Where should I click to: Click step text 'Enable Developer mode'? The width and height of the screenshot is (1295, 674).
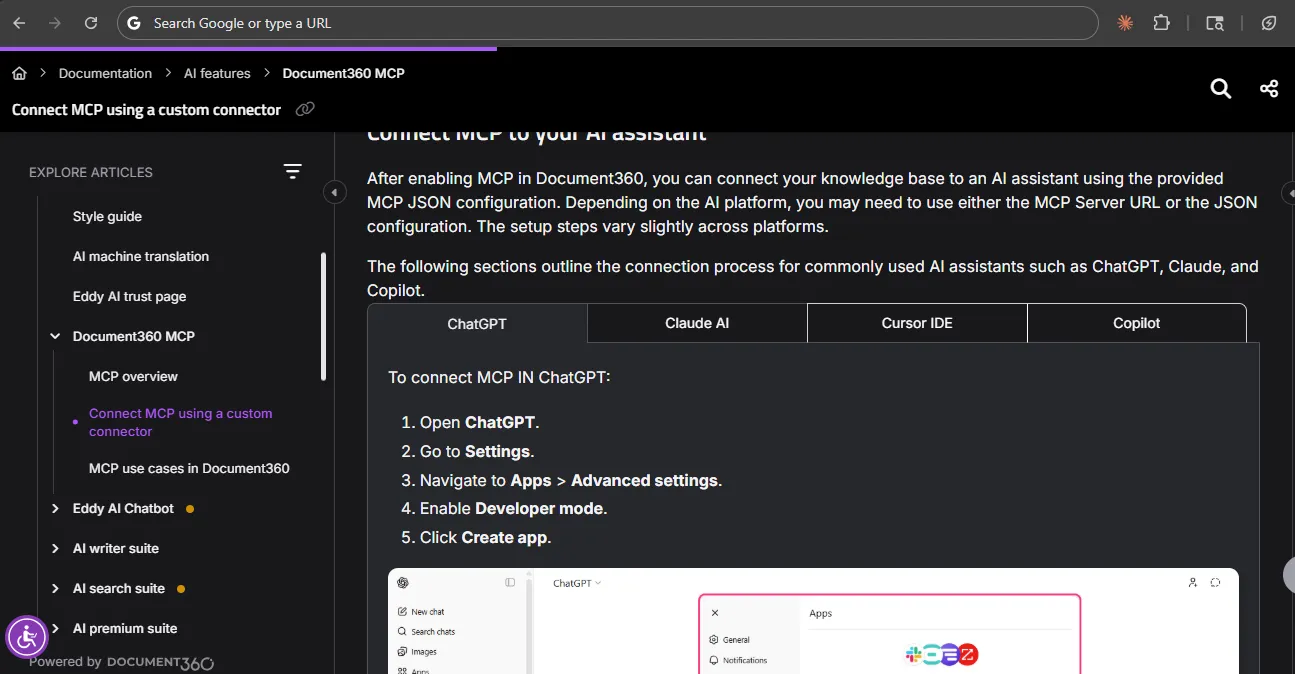tap(513, 508)
